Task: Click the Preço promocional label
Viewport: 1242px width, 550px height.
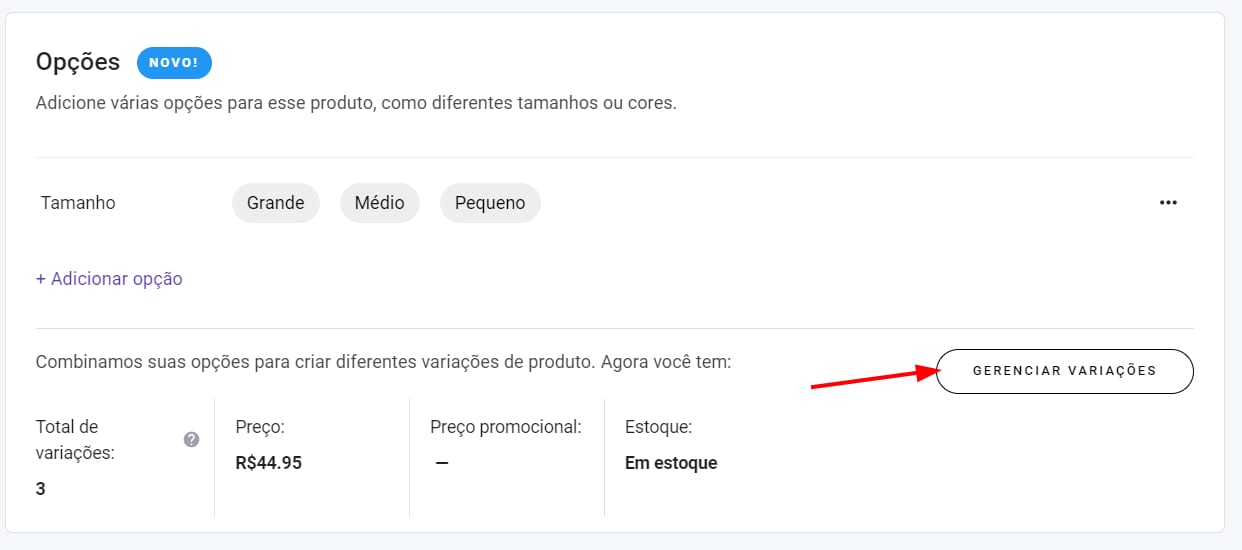Action: (x=505, y=427)
